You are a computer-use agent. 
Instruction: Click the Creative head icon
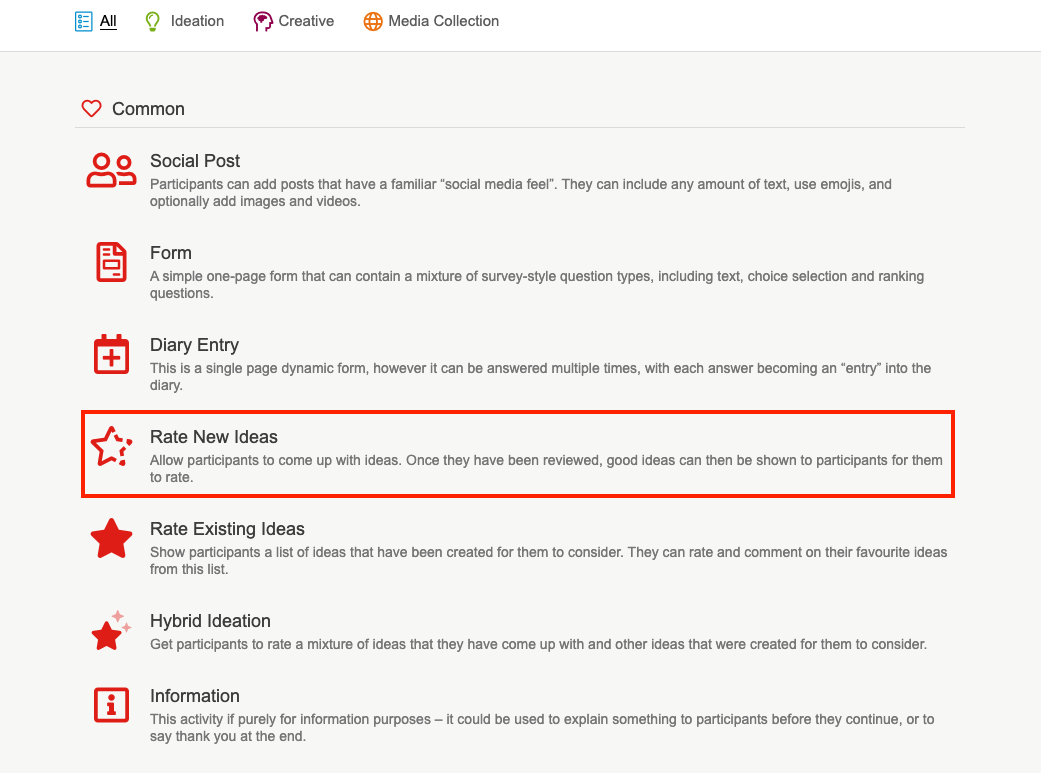click(x=263, y=21)
